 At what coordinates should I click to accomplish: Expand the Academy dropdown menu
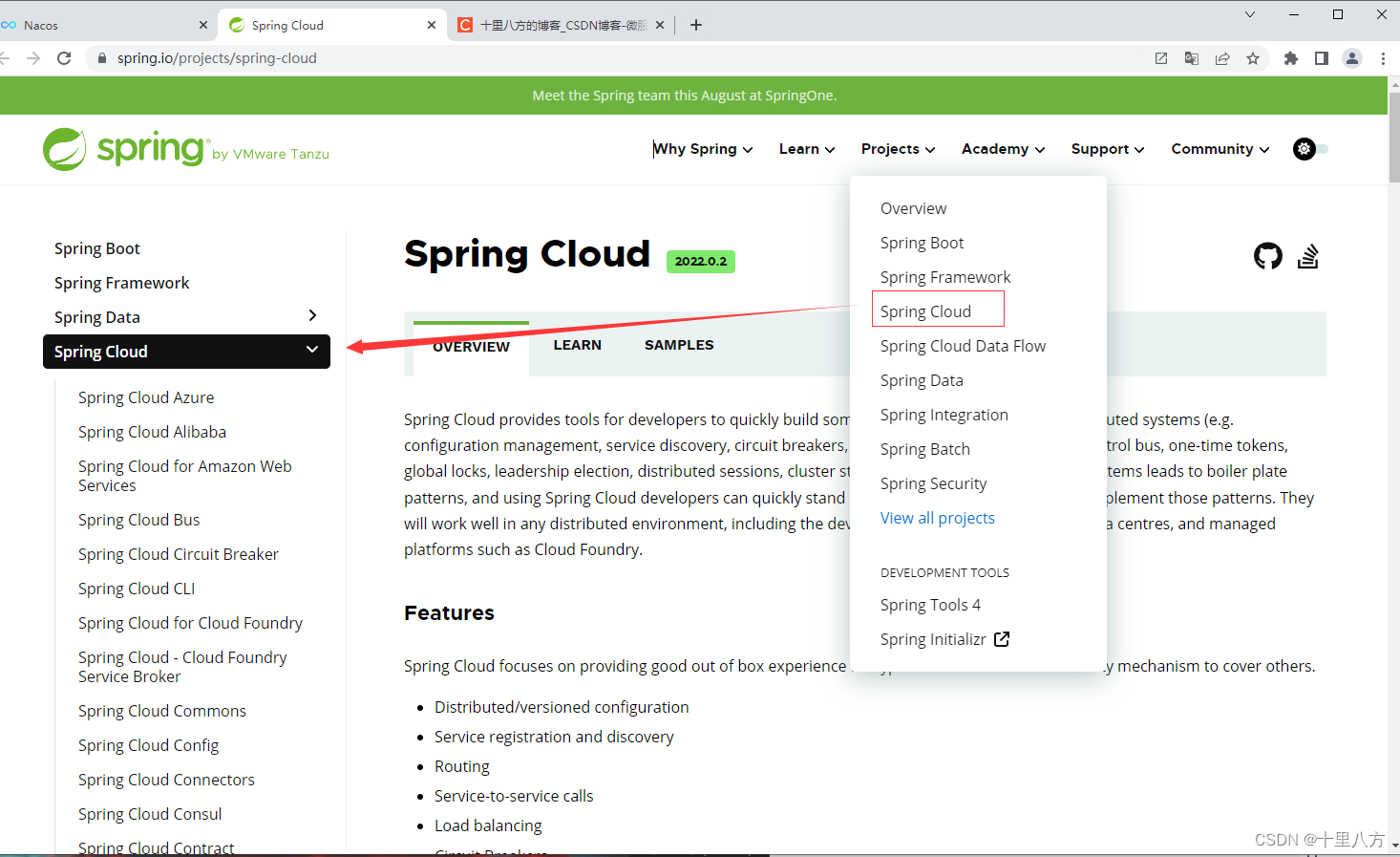click(x=1003, y=149)
